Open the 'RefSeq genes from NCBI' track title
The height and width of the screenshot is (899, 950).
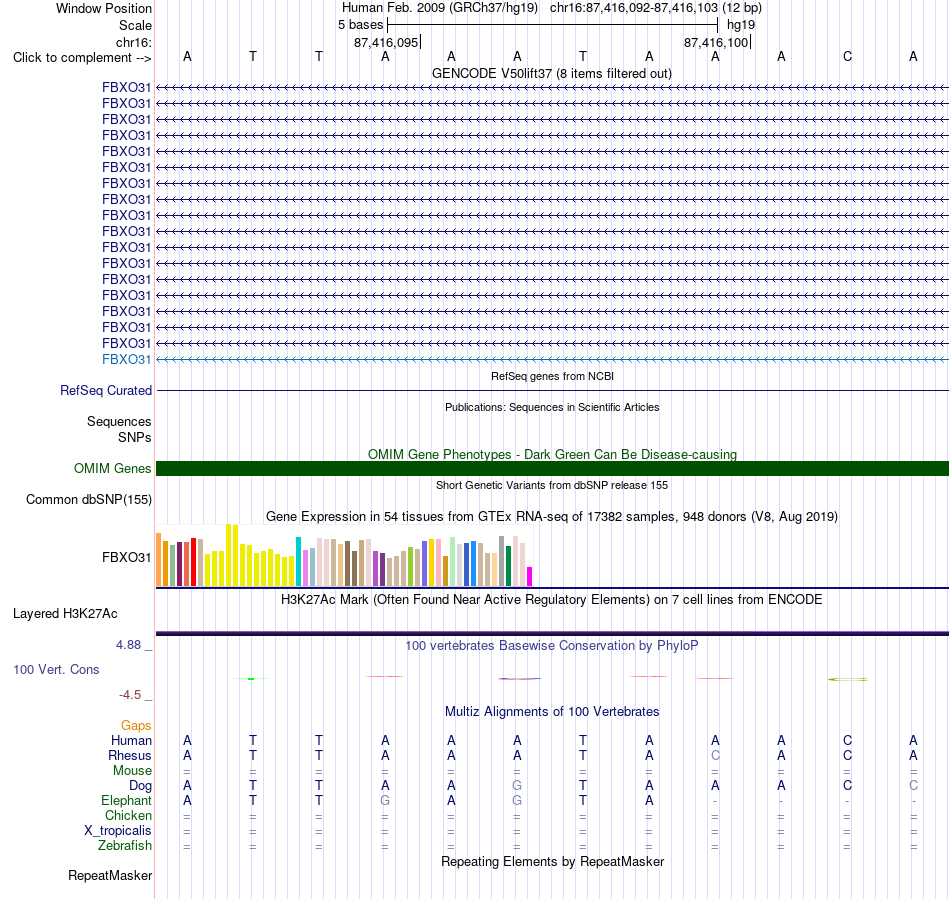coord(552,376)
